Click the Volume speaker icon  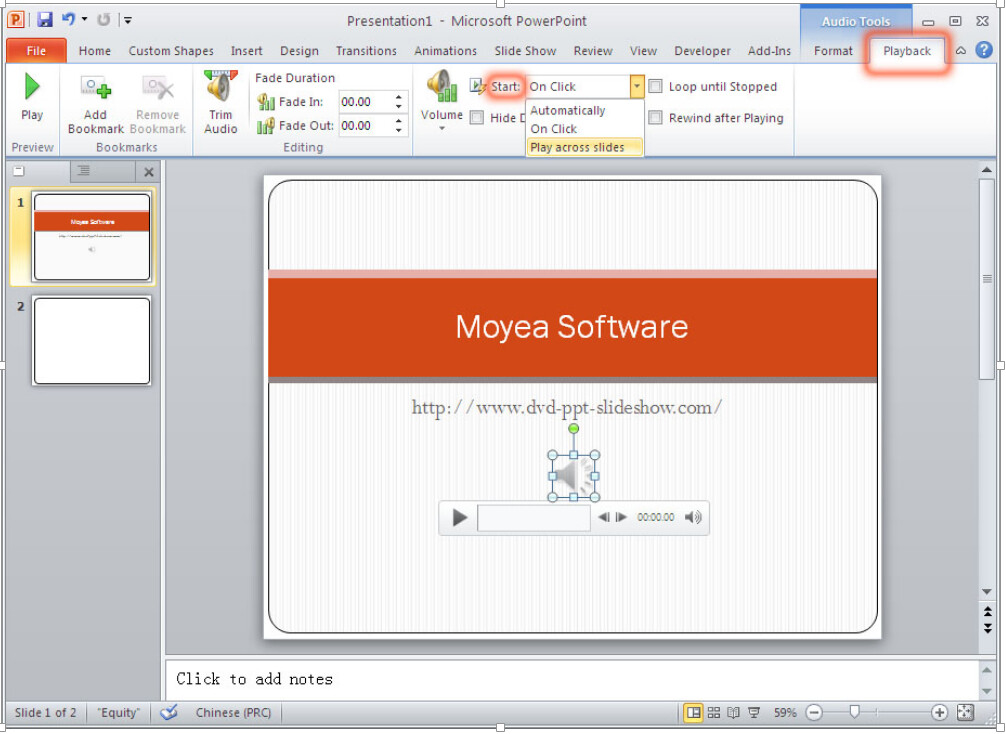441,87
